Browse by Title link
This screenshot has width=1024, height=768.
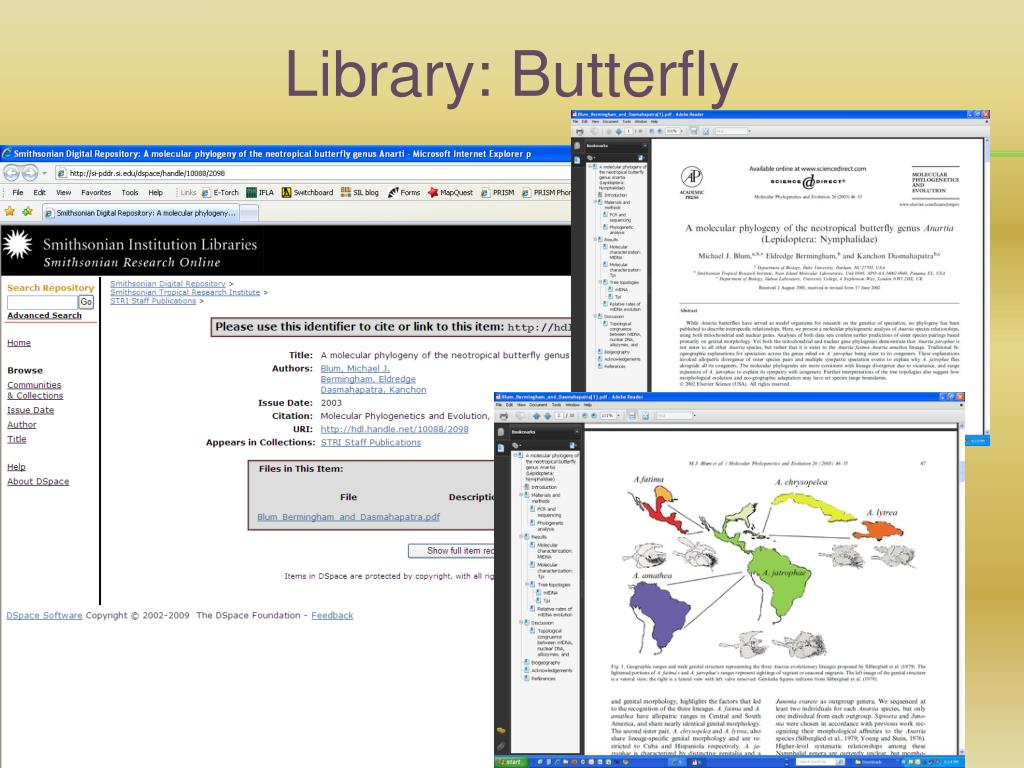[x=16, y=440]
